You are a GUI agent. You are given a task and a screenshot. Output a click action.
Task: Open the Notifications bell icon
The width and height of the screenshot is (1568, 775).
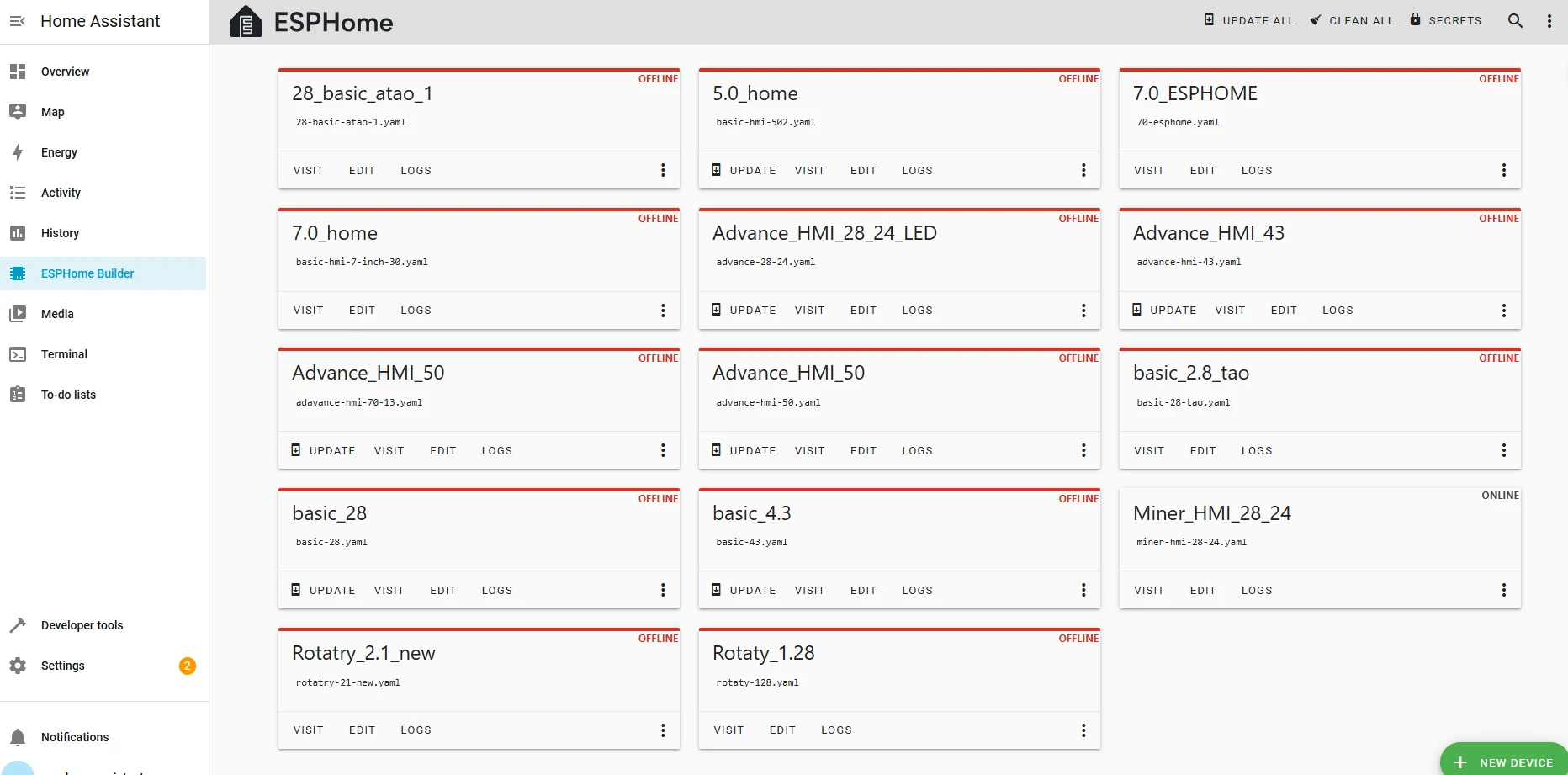click(x=18, y=737)
